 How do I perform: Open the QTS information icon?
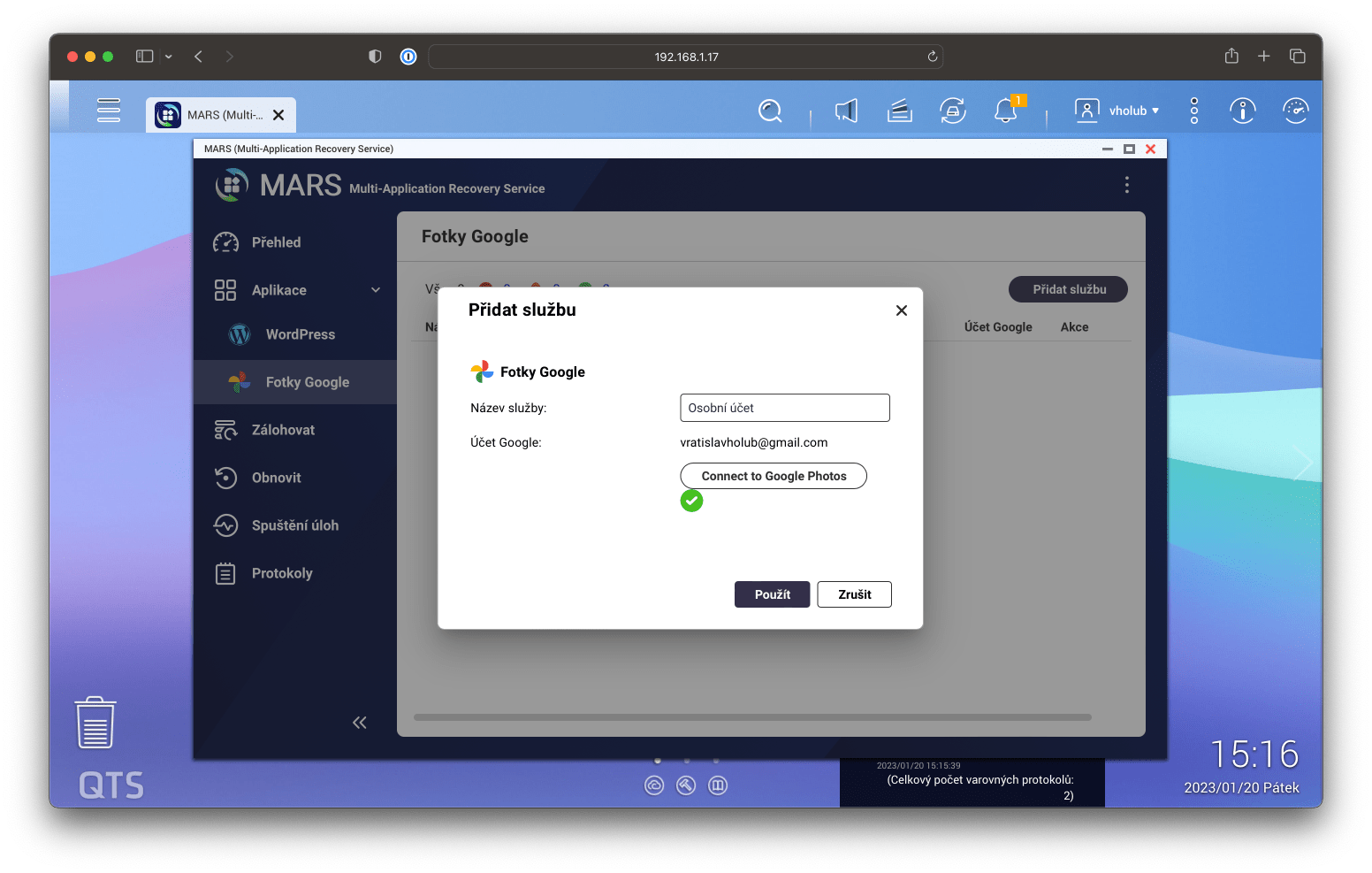(1243, 111)
